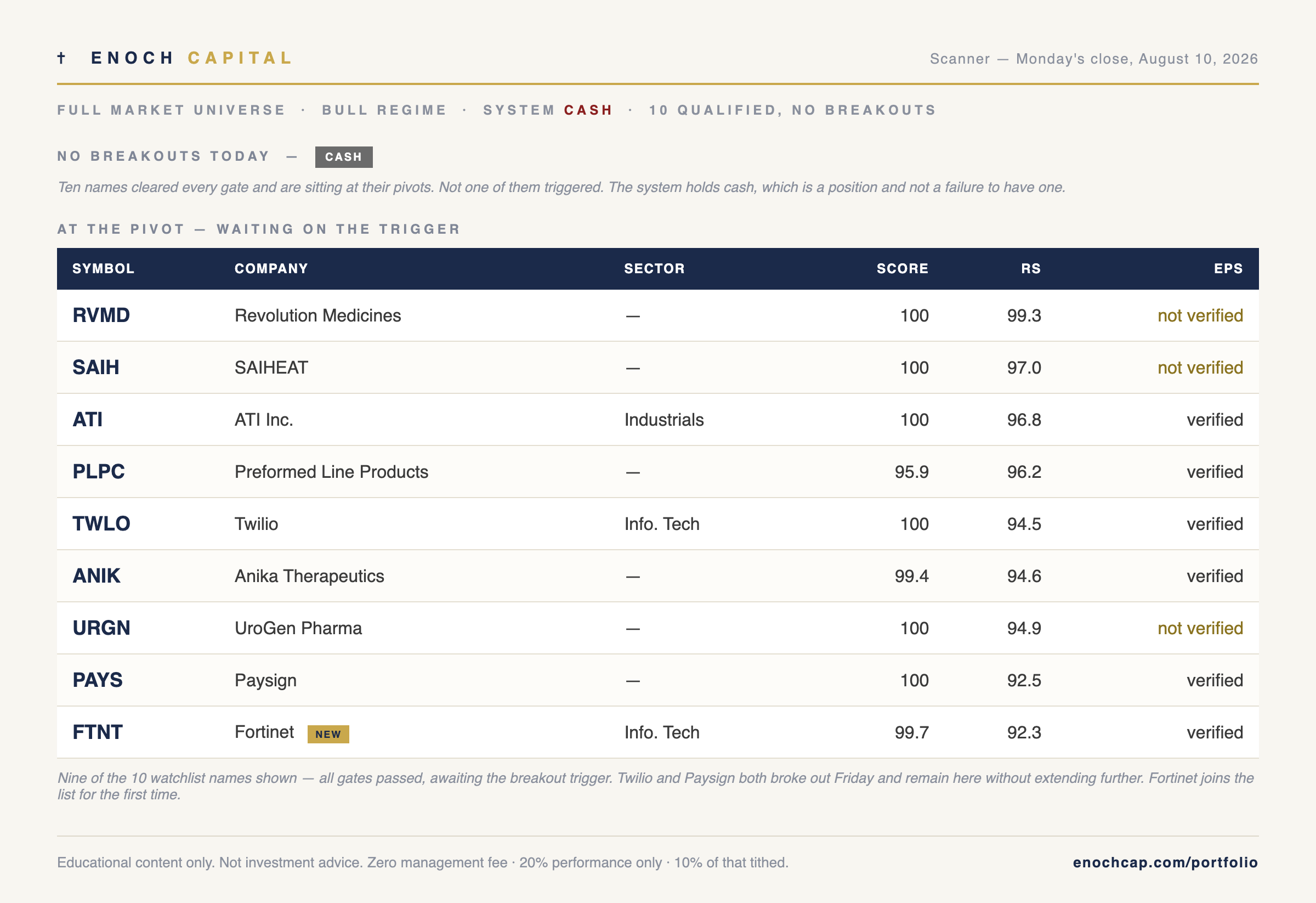Viewport: 1316px width, 903px height.
Task: Click the 99.3 RS value for RVMD
Action: [1024, 315]
